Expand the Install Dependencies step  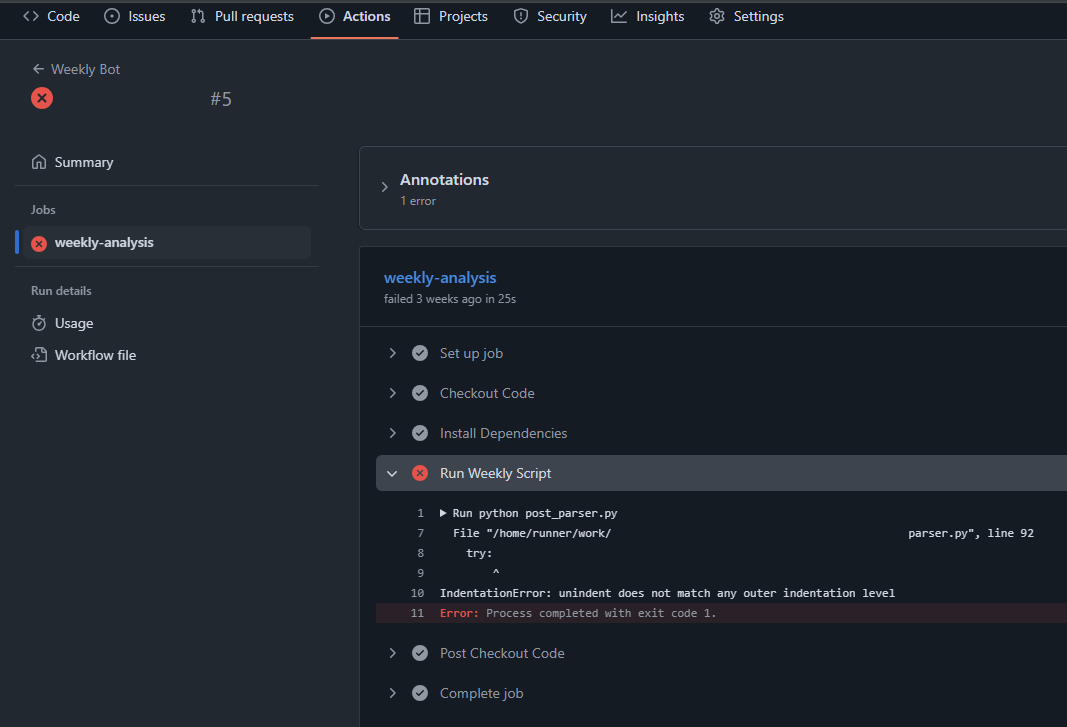392,433
